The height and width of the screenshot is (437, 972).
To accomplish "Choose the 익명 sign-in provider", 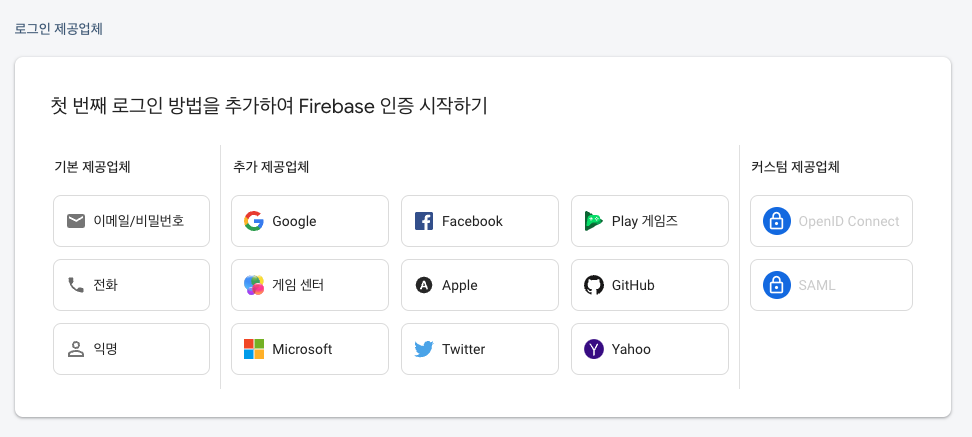I will point(131,349).
